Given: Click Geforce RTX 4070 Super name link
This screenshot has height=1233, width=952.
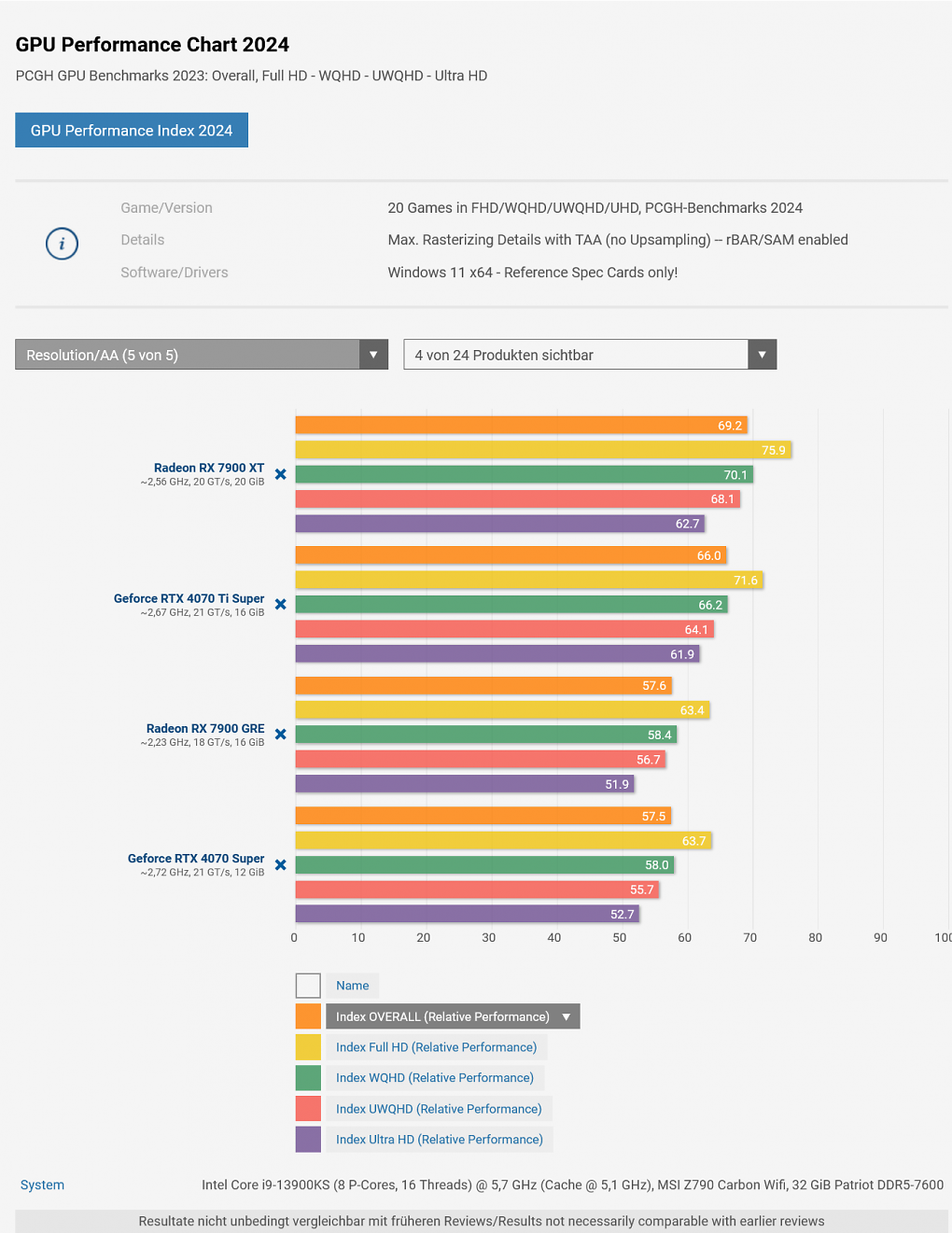Looking at the screenshot, I should (196, 858).
